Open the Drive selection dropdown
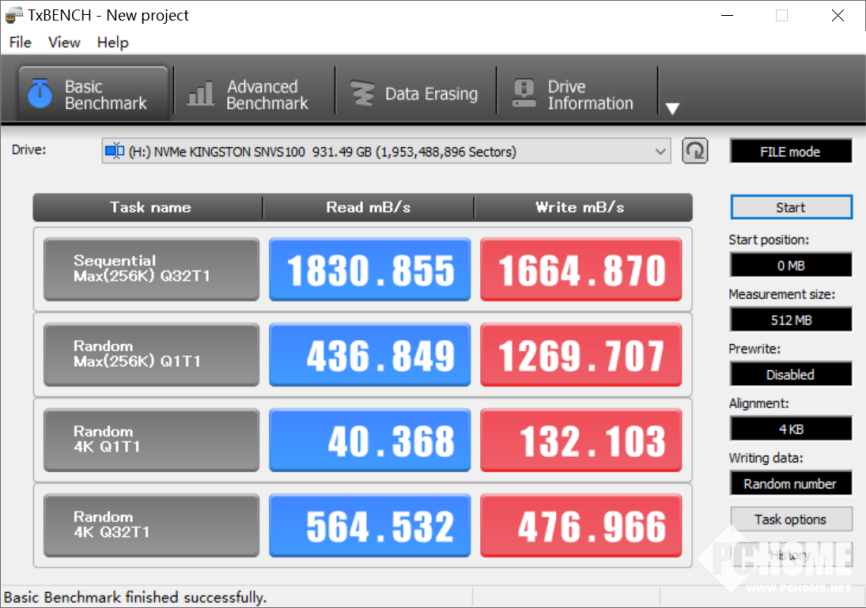Image resolution: width=866 pixels, height=608 pixels. (x=660, y=152)
